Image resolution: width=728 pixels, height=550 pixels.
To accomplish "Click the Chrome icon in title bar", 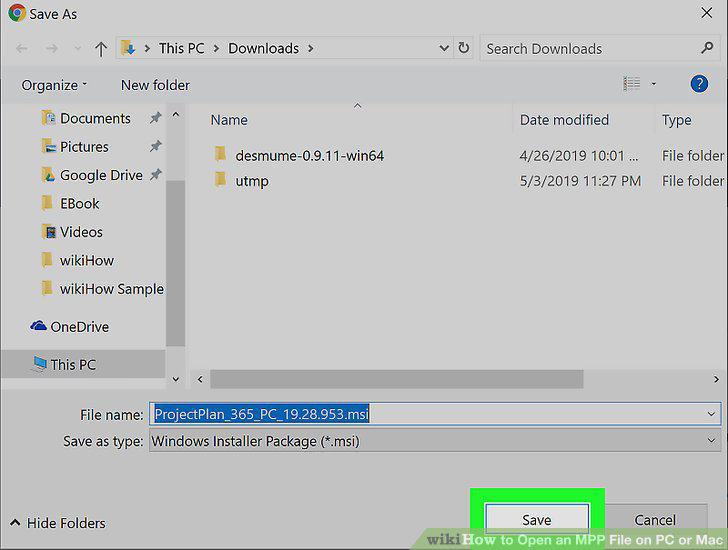I will pyautogui.click(x=17, y=13).
